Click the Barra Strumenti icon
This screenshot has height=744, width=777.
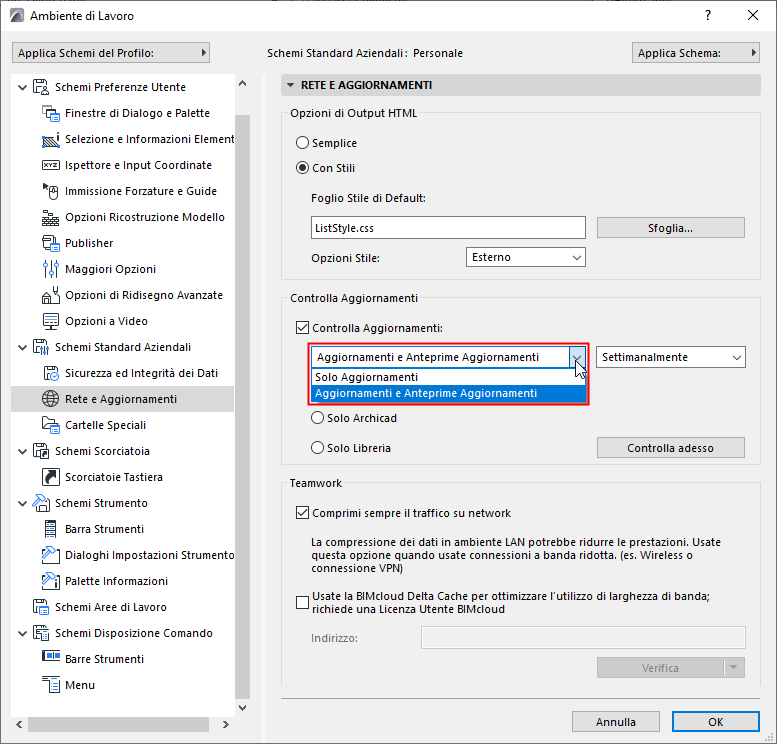(51, 529)
